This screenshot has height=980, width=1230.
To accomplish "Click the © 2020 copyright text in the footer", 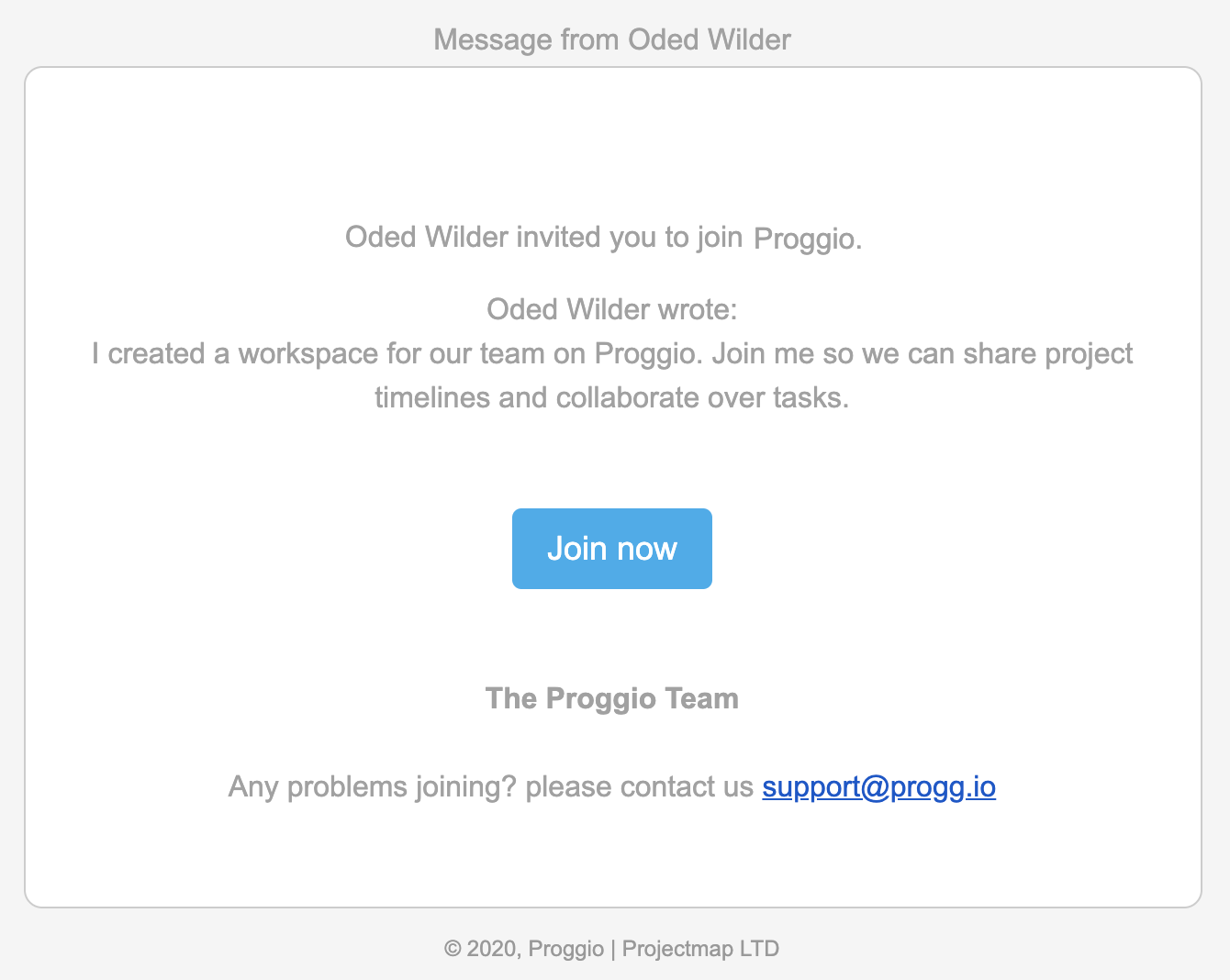I will coord(483,949).
